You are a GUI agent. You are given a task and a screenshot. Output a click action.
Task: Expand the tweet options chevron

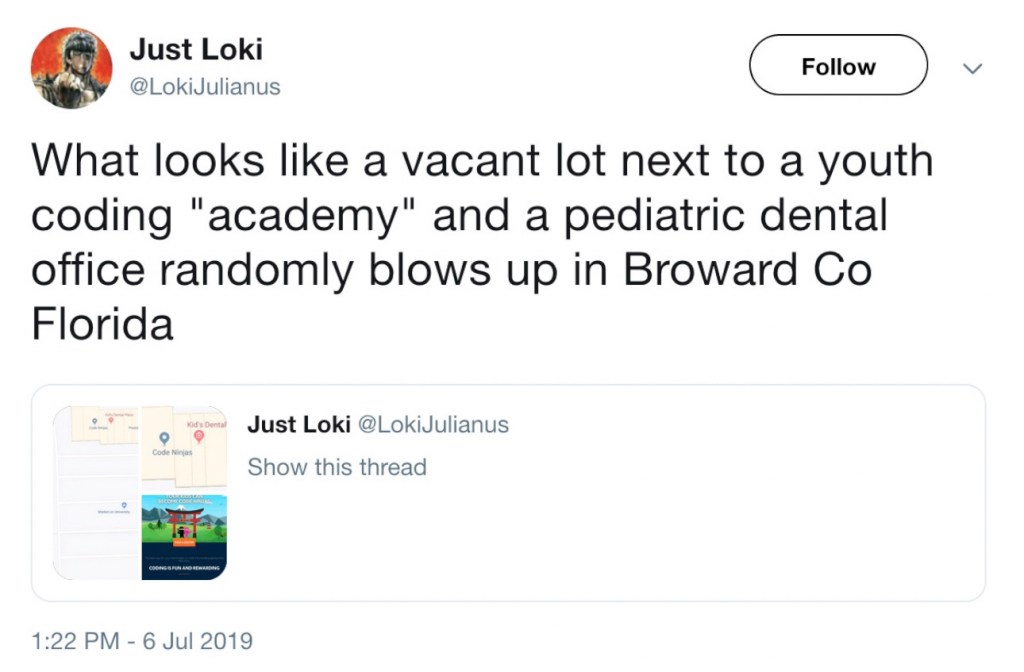[971, 68]
